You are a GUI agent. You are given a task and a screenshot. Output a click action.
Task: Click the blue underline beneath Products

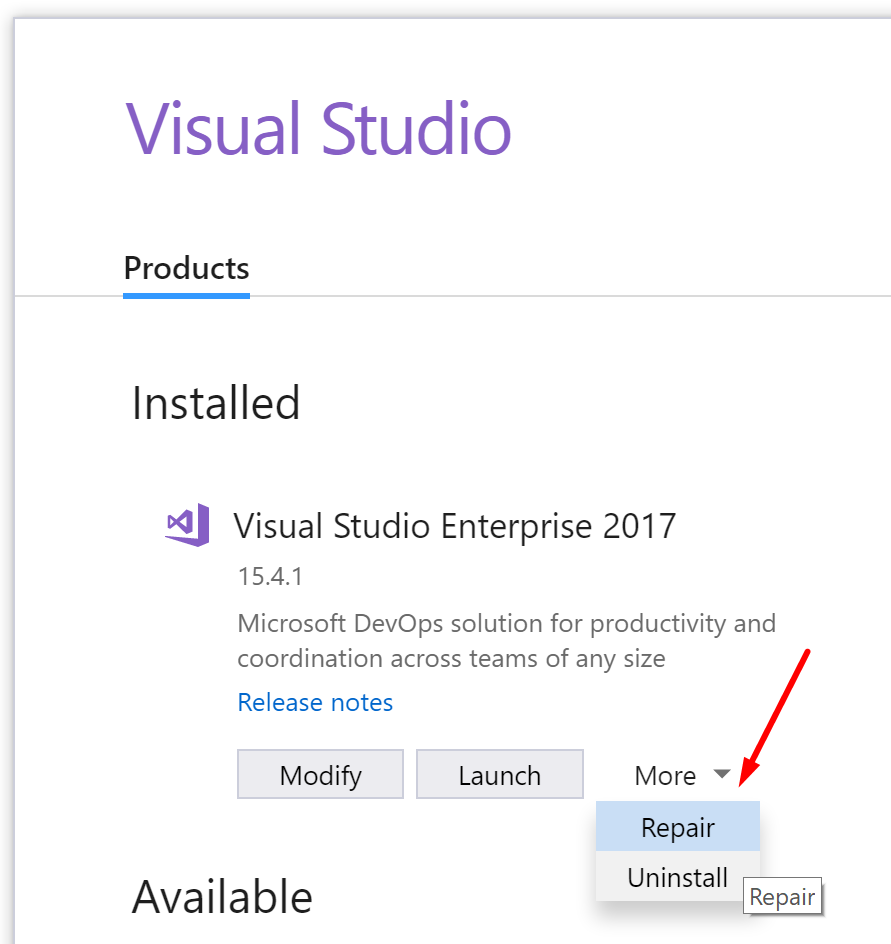187,296
